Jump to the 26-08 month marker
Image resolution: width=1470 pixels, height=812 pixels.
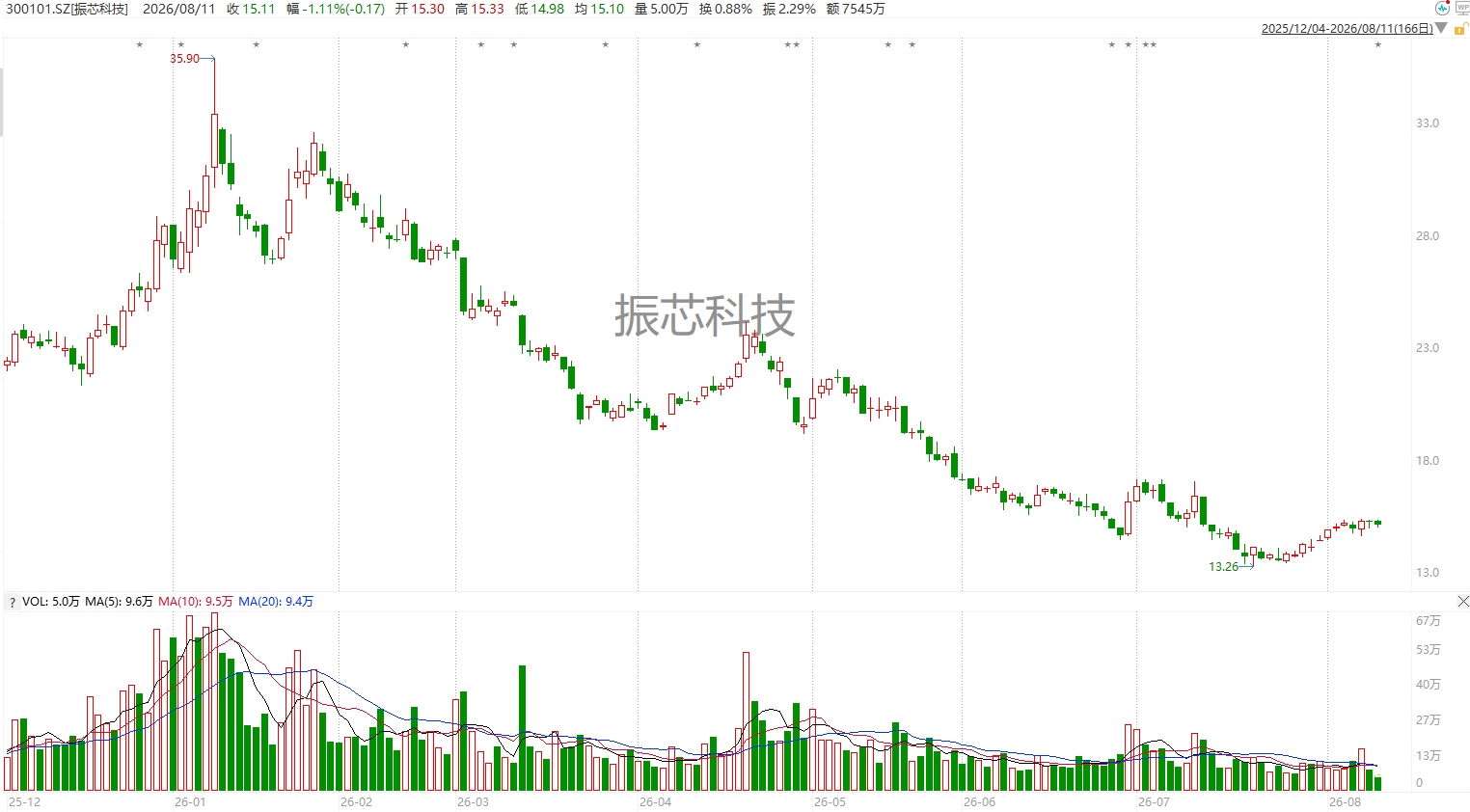click(x=1345, y=802)
